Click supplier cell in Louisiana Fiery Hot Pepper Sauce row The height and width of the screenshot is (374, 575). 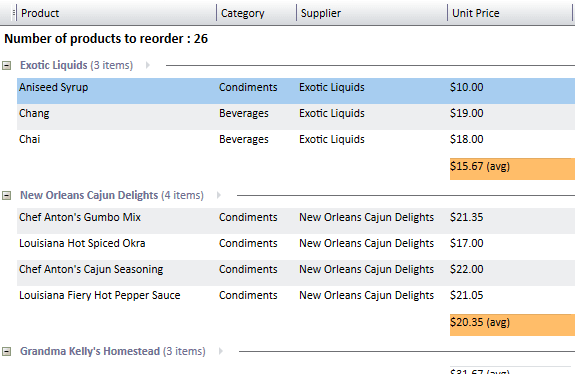tap(367, 296)
